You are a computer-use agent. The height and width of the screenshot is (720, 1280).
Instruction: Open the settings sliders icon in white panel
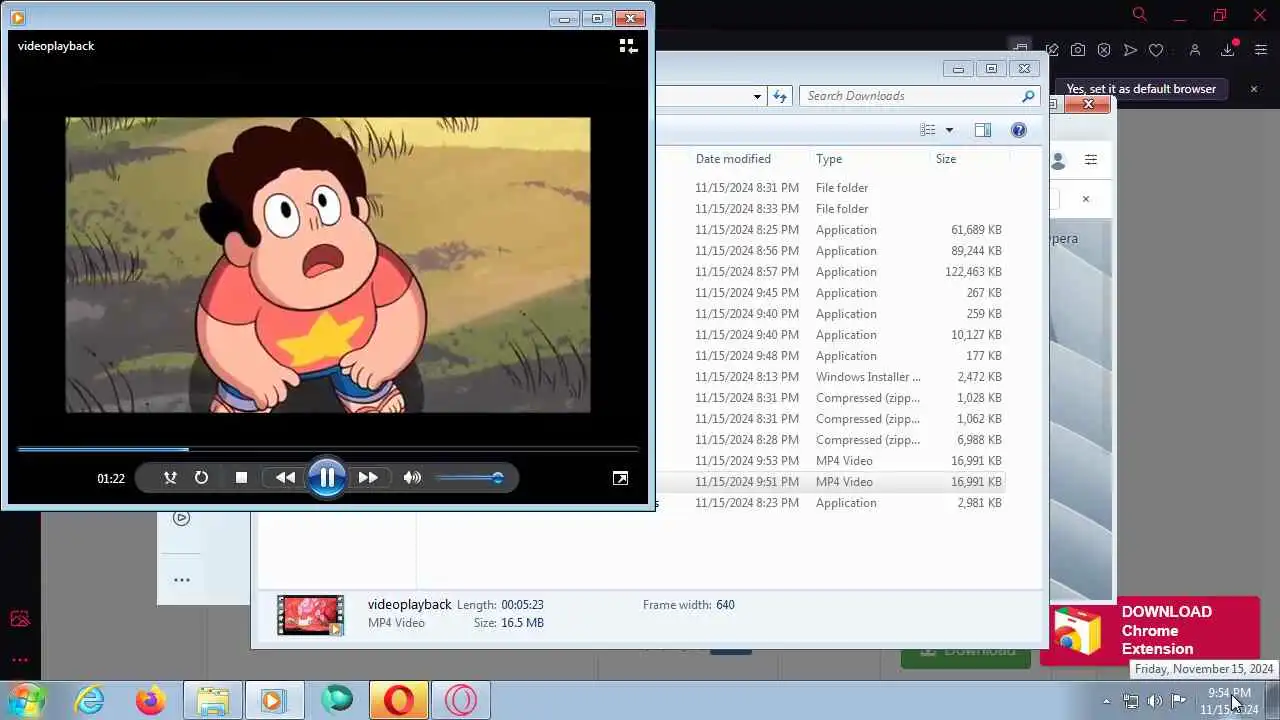click(x=1091, y=160)
